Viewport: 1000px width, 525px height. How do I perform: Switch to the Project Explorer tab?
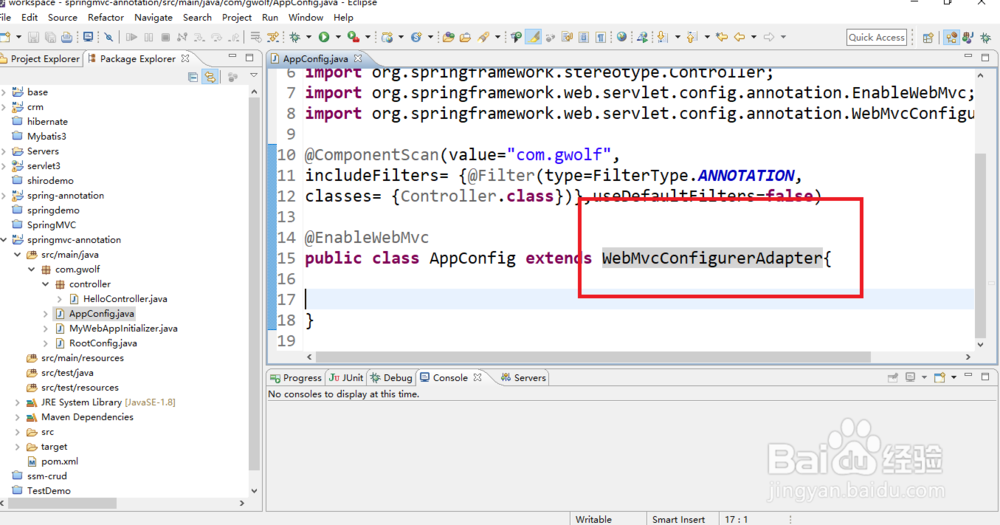pos(41,59)
